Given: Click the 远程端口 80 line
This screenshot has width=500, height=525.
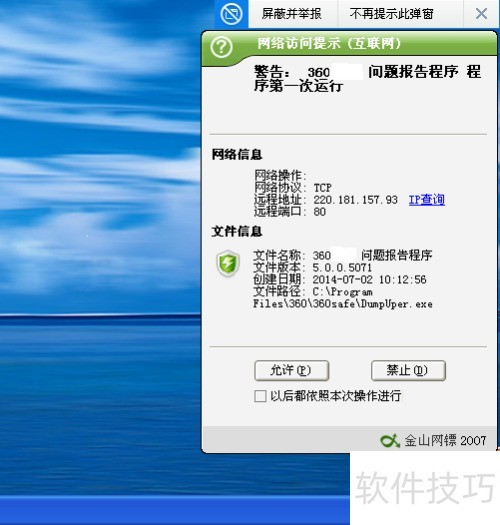Looking at the screenshot, I should (290, 212).
